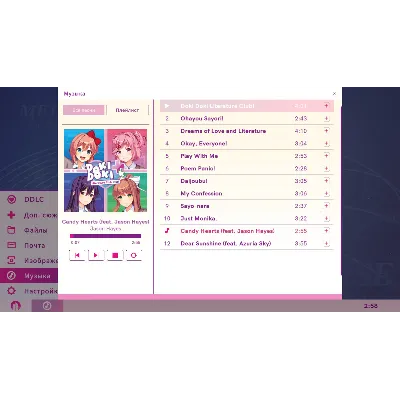
Task: Add 'Poem Panic!' to the playlist
Action: [x=326, y=169]
